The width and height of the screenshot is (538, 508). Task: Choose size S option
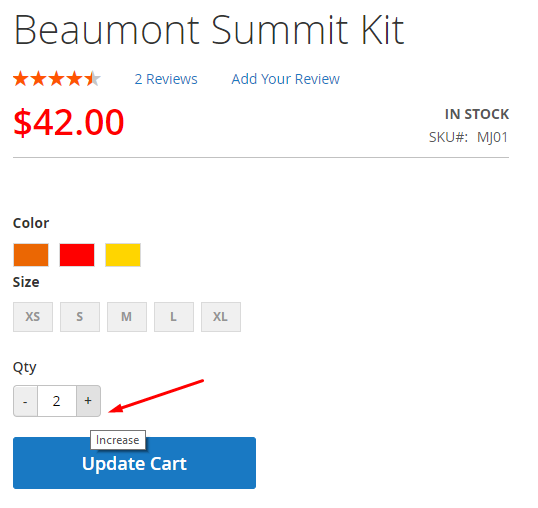coord(80,317)
